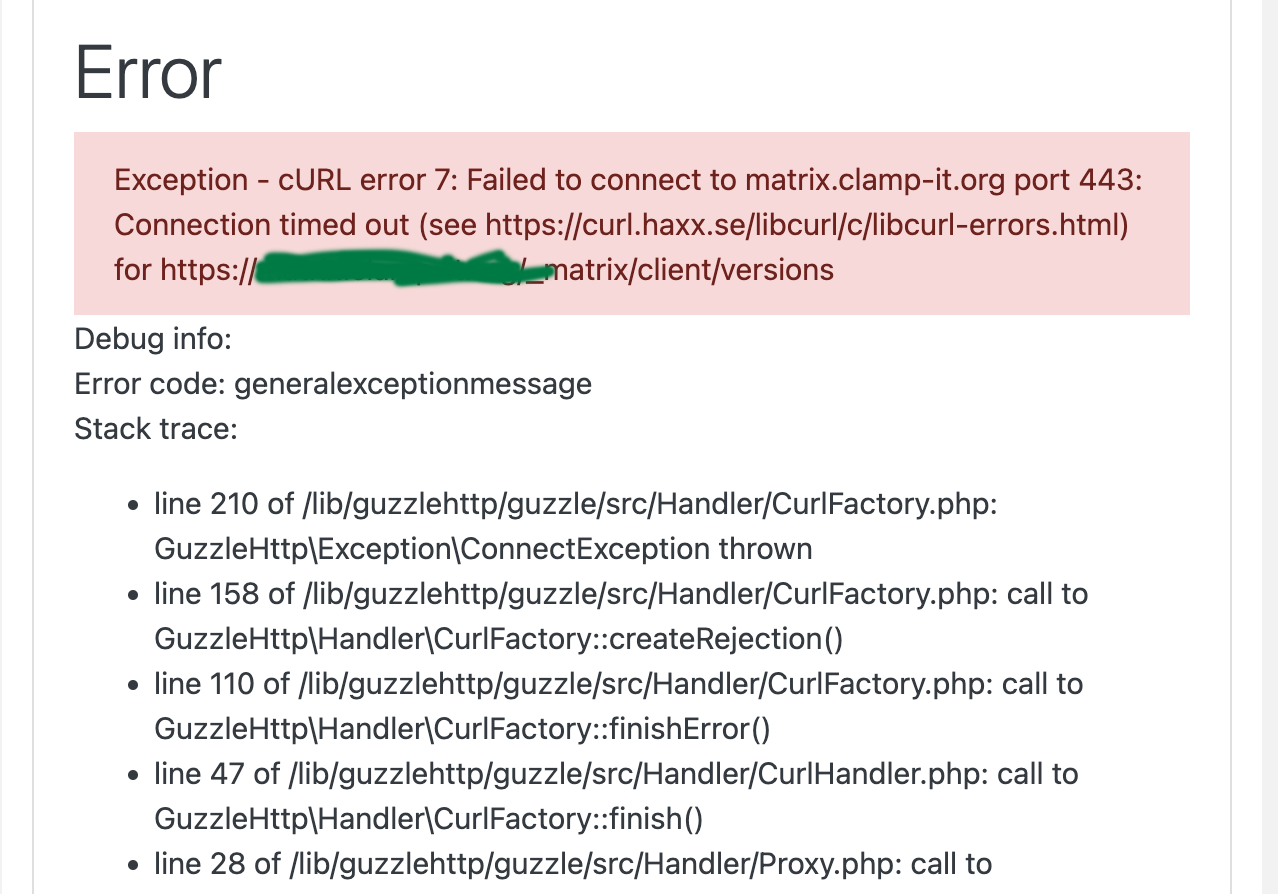Click the red exception message box
This screenshot has width=1278, height=894.
(x=632, y=224)
